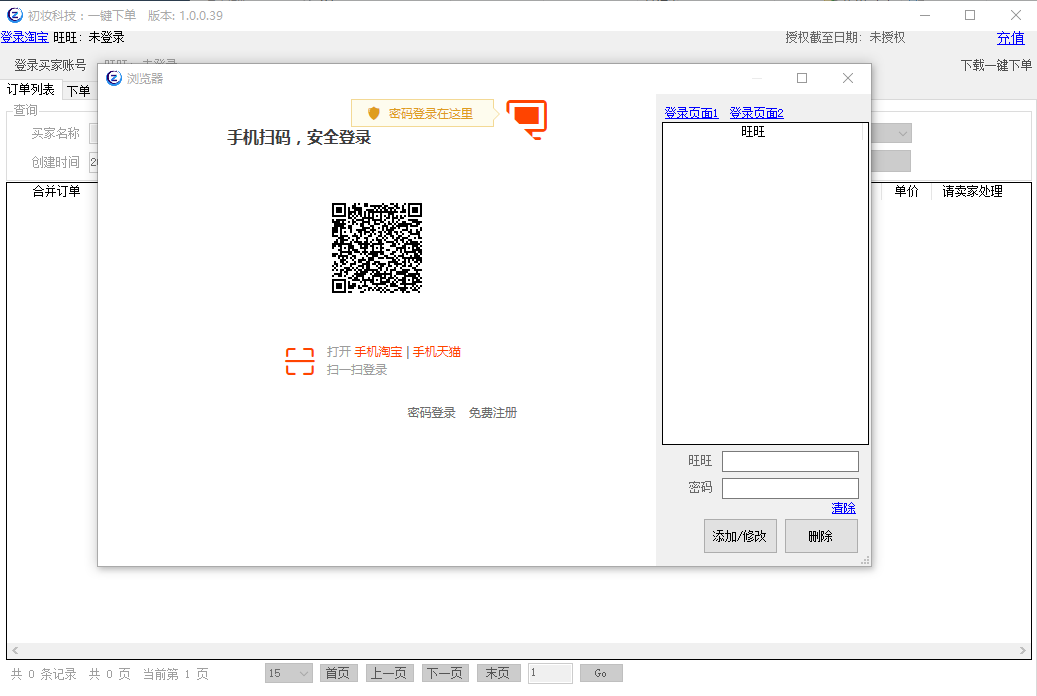The height and width of the screenshot is (696, 1037).
Task: Go to 下一页 in pagination
Action: pos(445,674)
